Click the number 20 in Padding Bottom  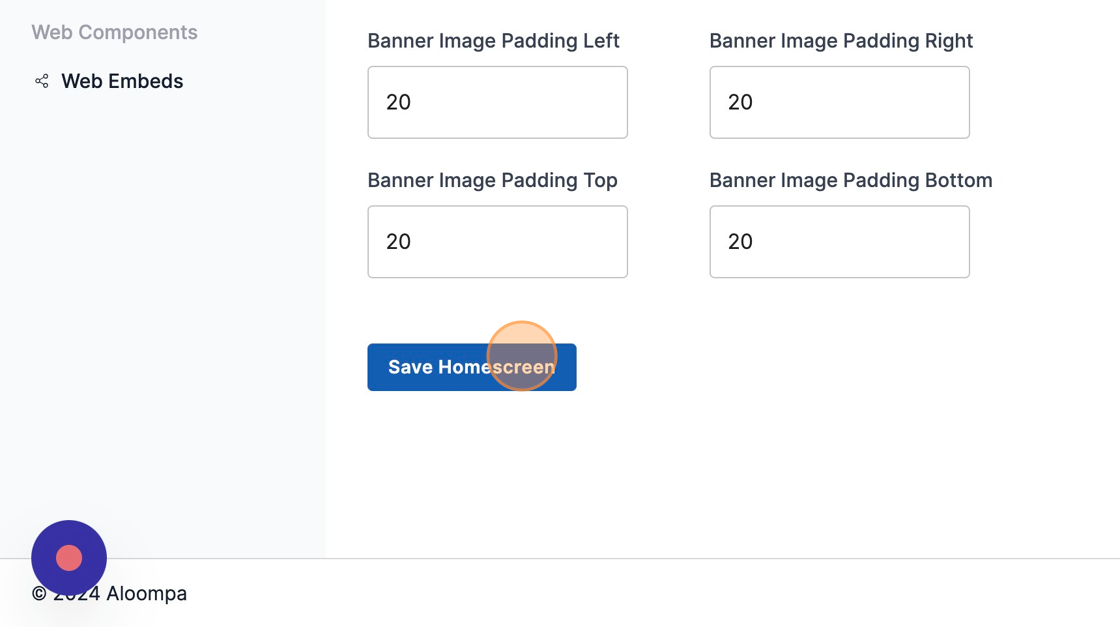click(740, 242)
